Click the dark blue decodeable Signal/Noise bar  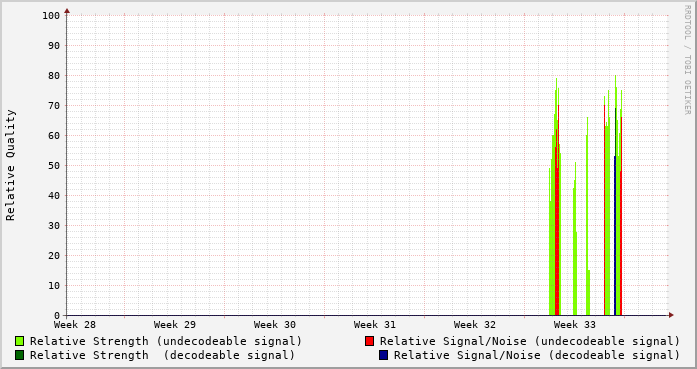[615, 236]
